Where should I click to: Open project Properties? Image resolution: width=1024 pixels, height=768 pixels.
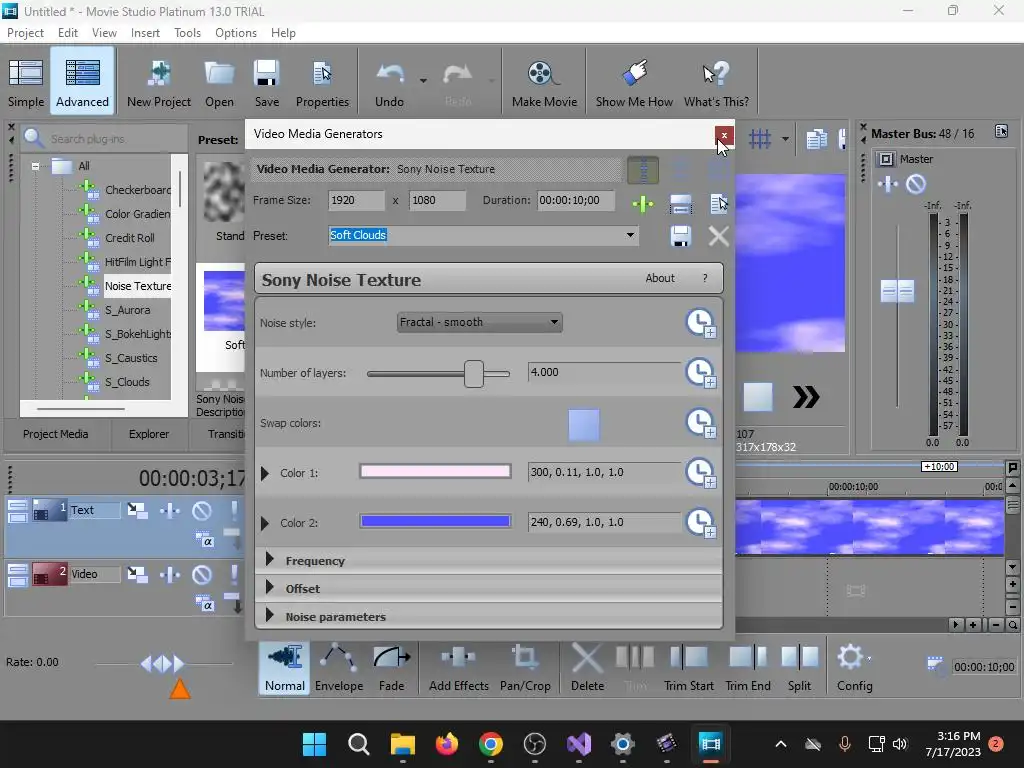click(x=323, y=83)
